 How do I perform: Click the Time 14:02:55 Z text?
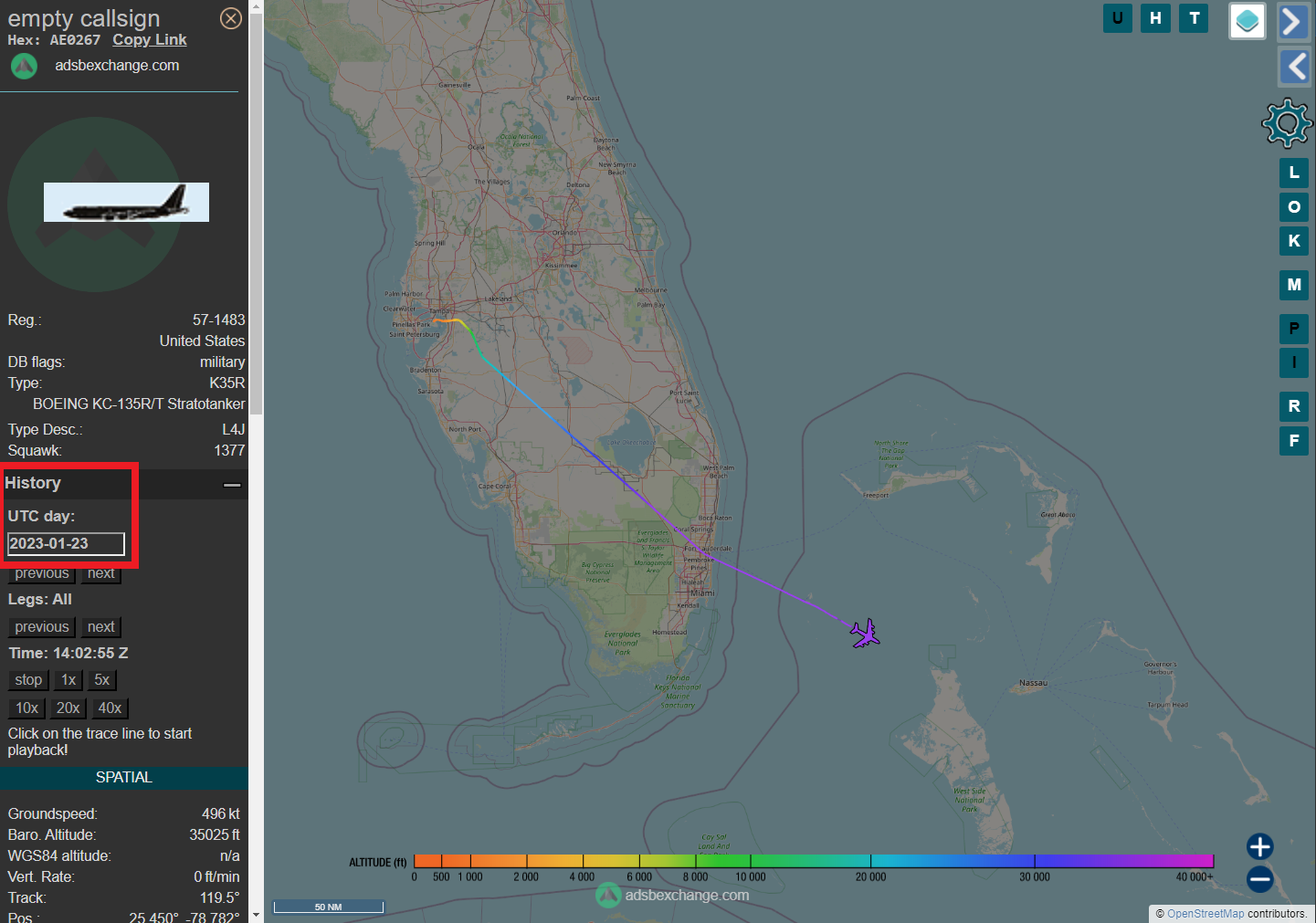[68, 654]
